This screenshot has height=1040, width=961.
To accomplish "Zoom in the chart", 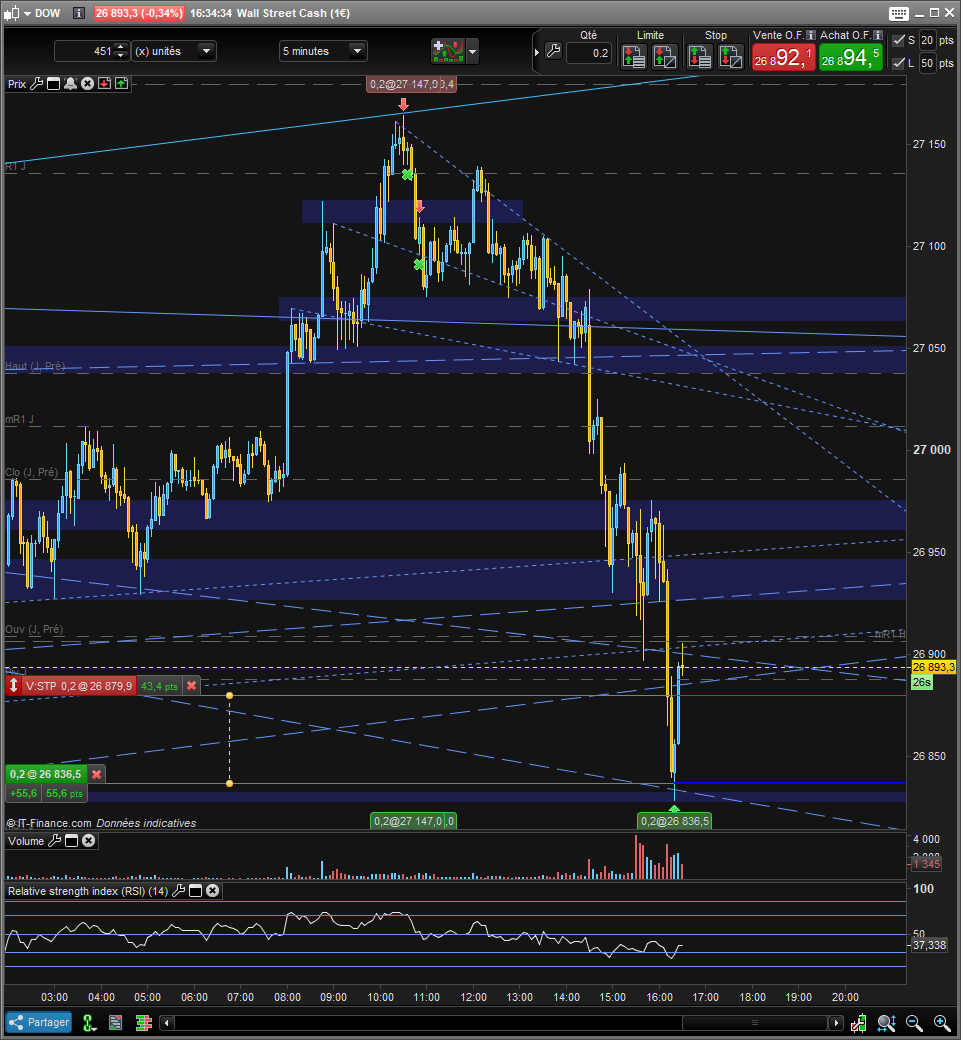I will [x=942, y=1023].
